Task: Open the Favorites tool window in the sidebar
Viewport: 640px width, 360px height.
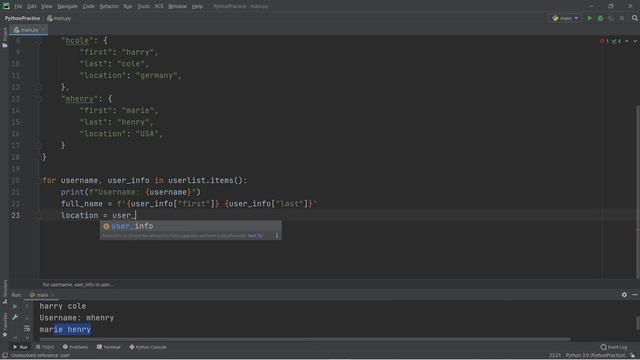Action: tap(4, 325)
